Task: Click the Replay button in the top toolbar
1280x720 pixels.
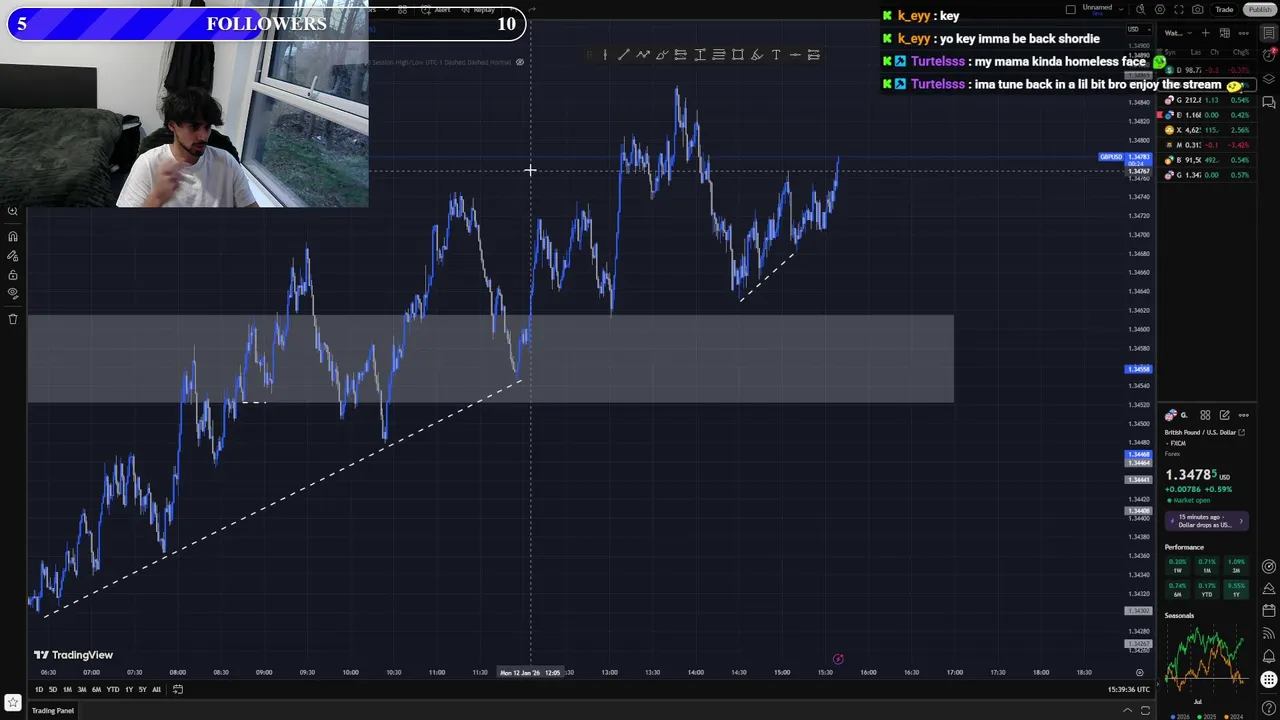Action: coord(478,10)
